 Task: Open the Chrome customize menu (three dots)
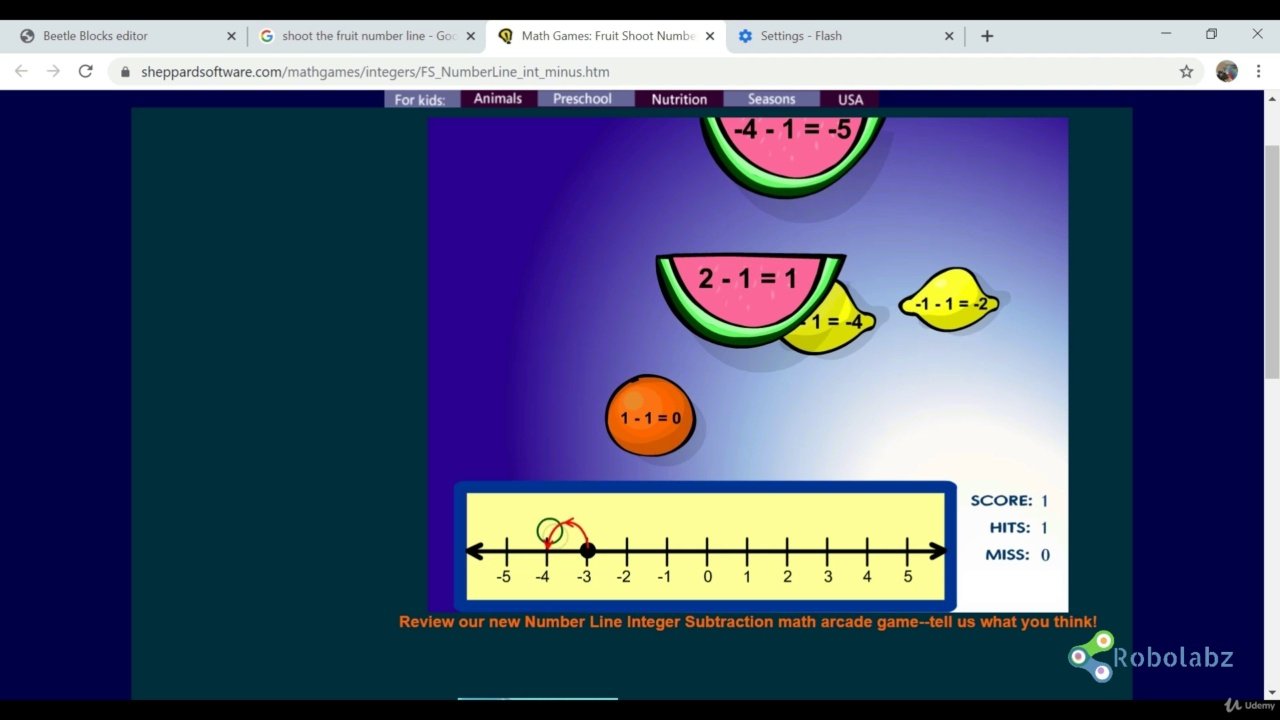pos(1258,71)
